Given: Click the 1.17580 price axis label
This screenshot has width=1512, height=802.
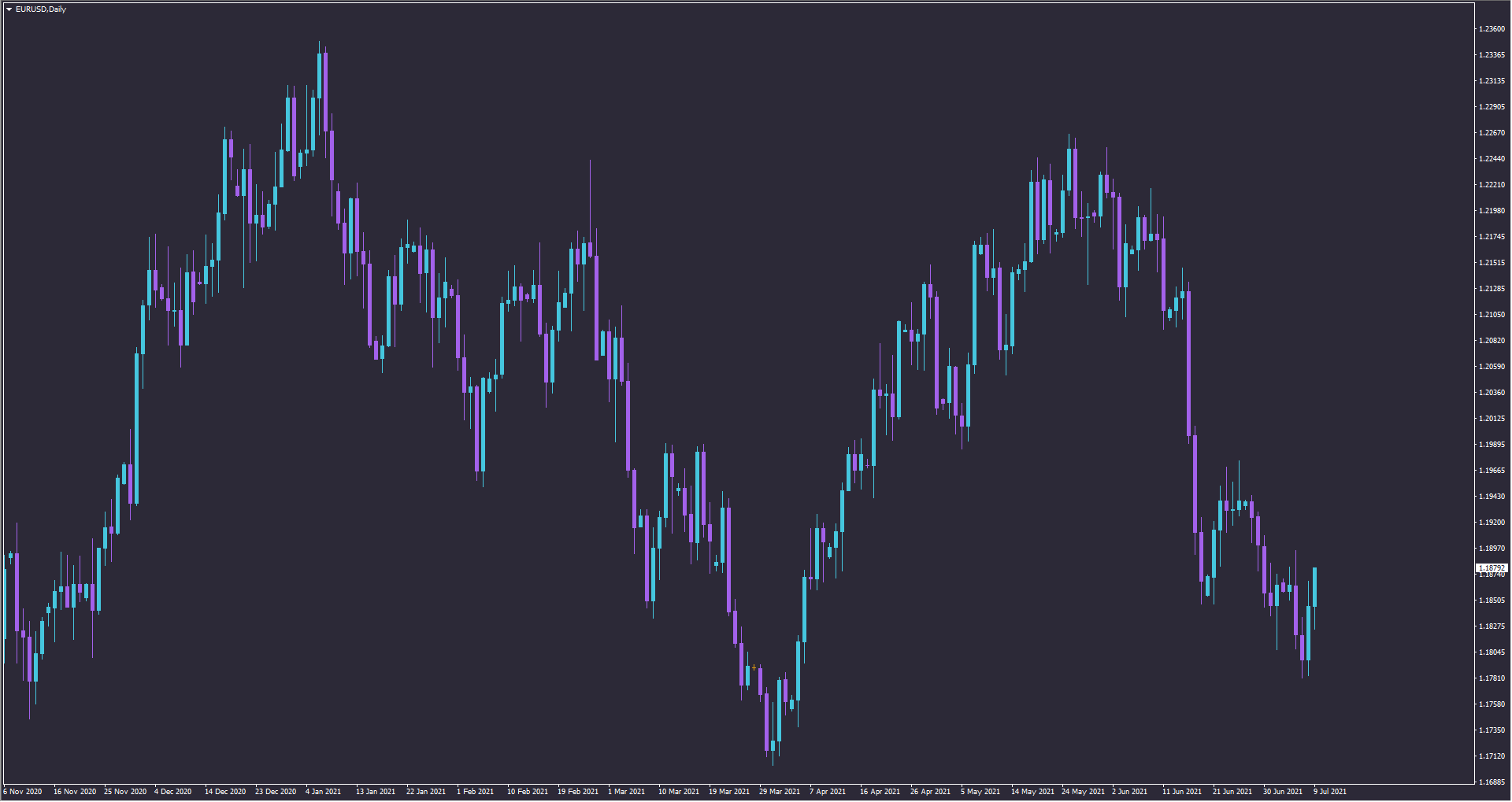Looking at the screenshot, I should pos(1492,704).
